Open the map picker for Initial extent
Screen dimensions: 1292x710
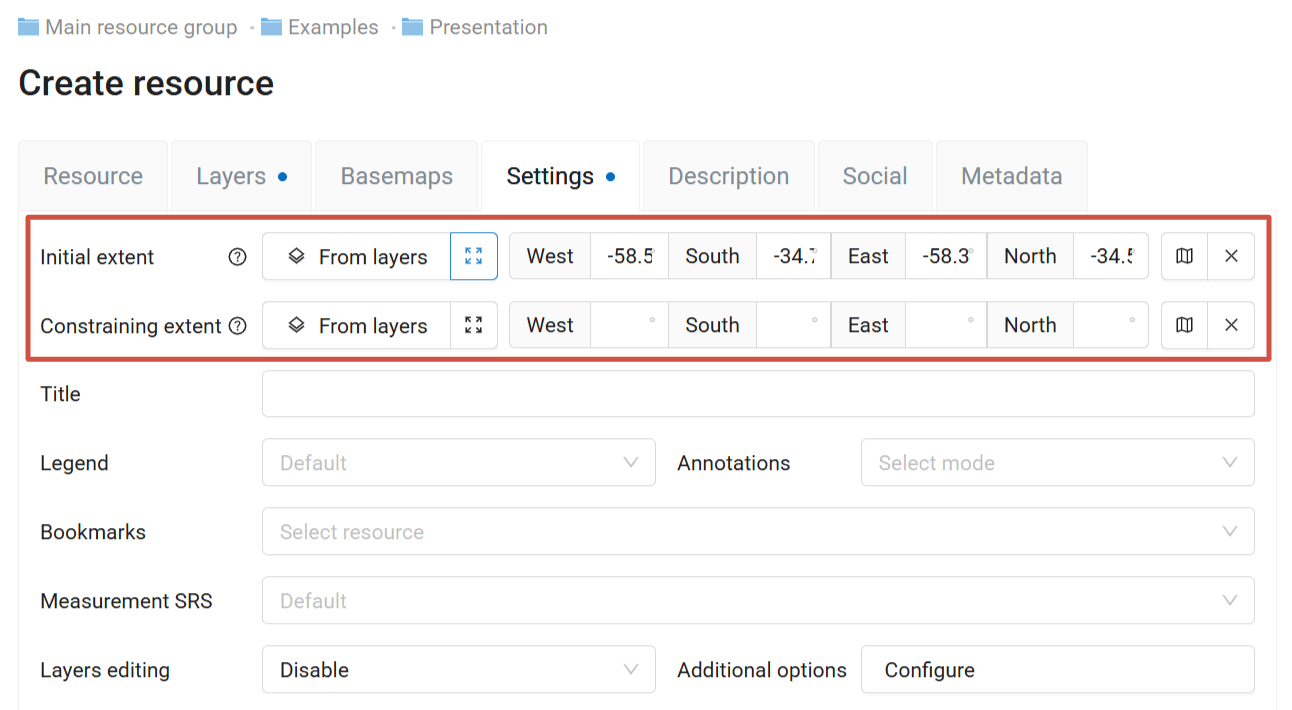[x=1184, y=256]
